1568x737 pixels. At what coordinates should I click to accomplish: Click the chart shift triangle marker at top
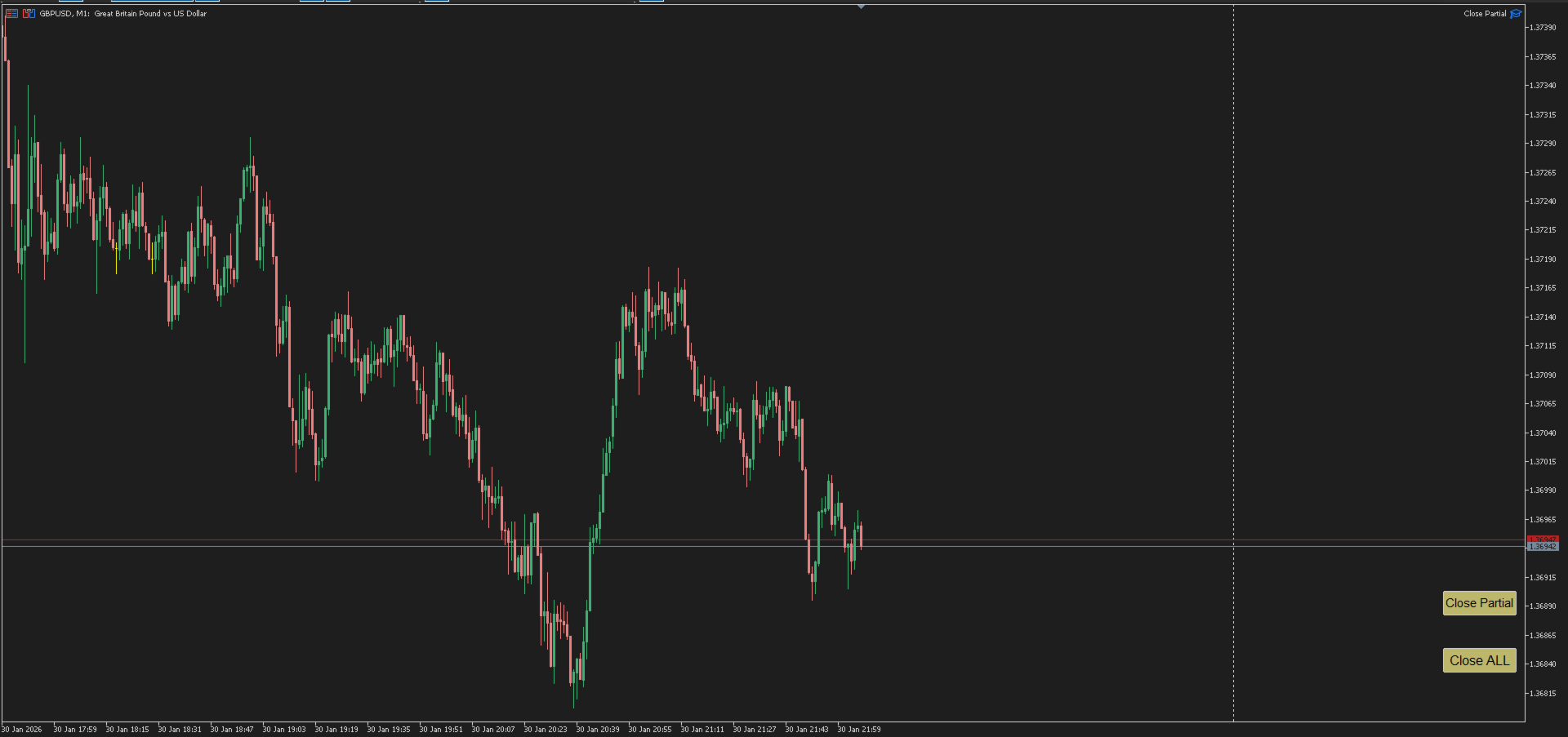pos(861,7)
